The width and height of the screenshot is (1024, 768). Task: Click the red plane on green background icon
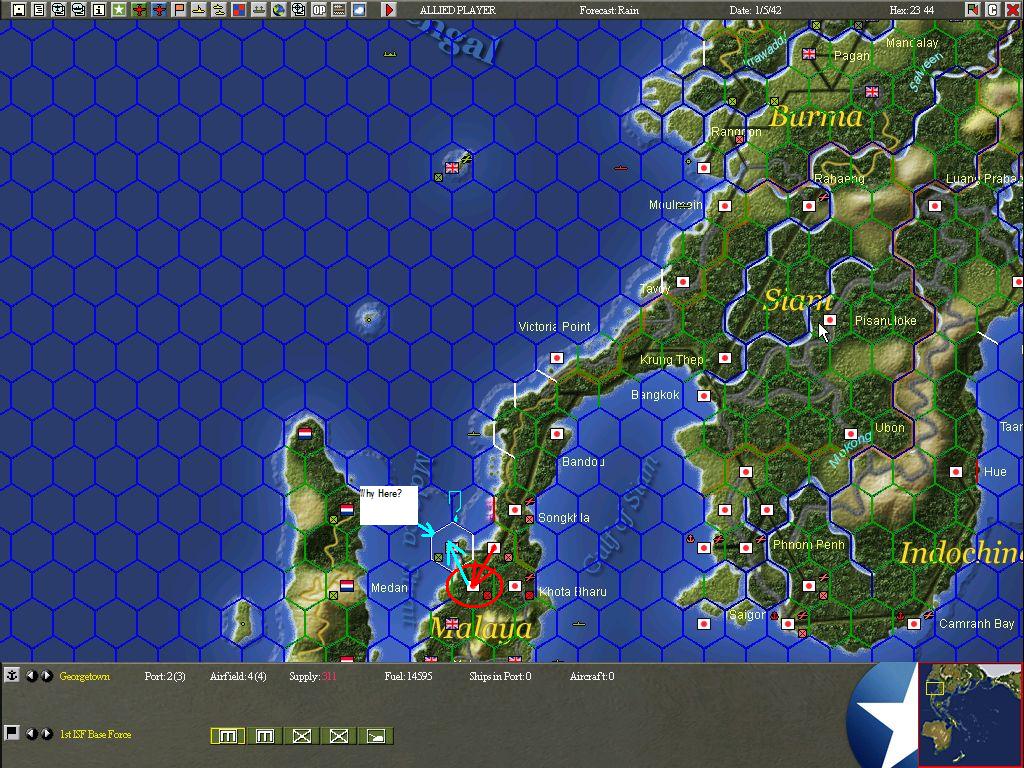click(138, 10)
